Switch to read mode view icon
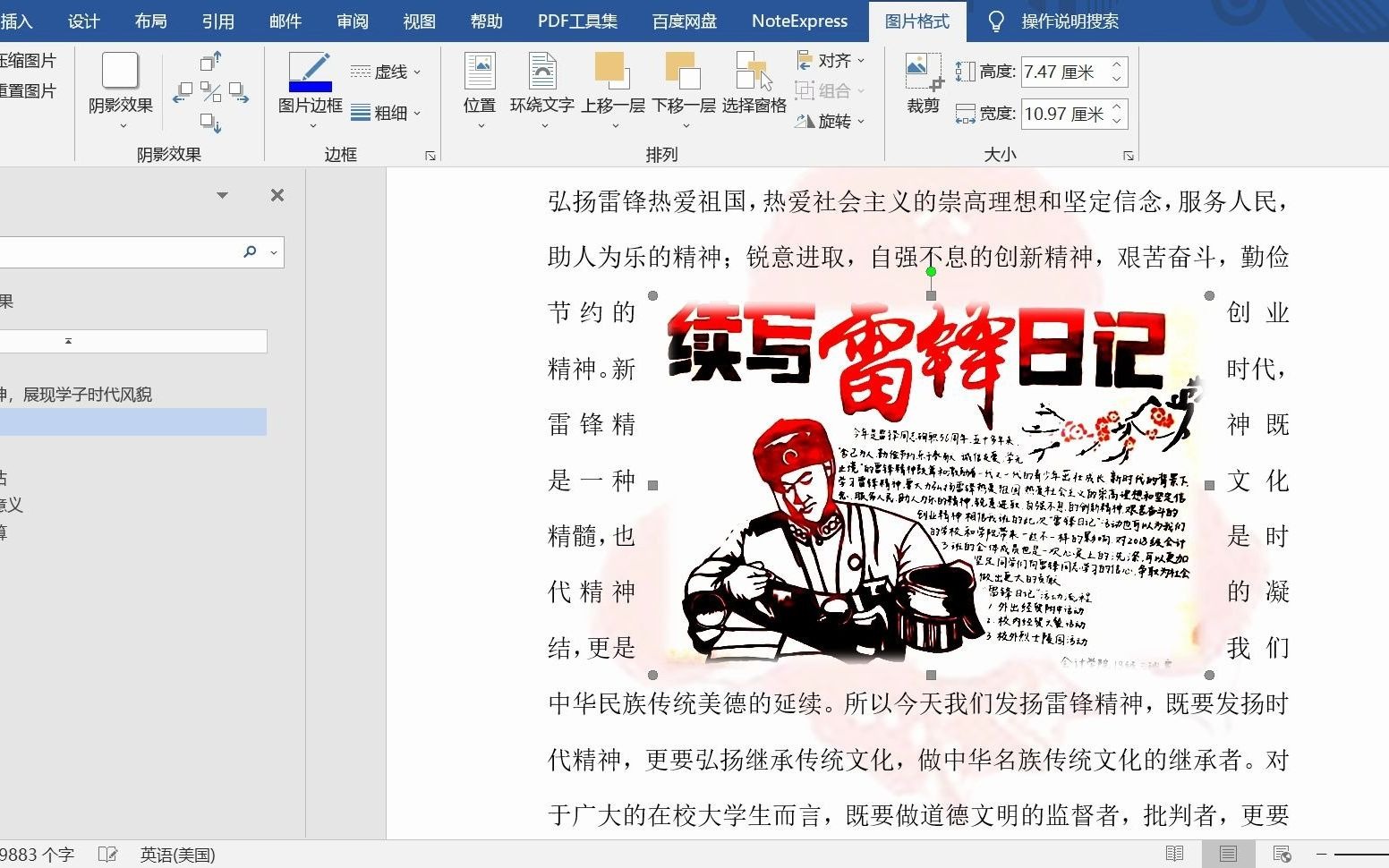Viewport: 1389px width, 868px height. click(1174, 854)
